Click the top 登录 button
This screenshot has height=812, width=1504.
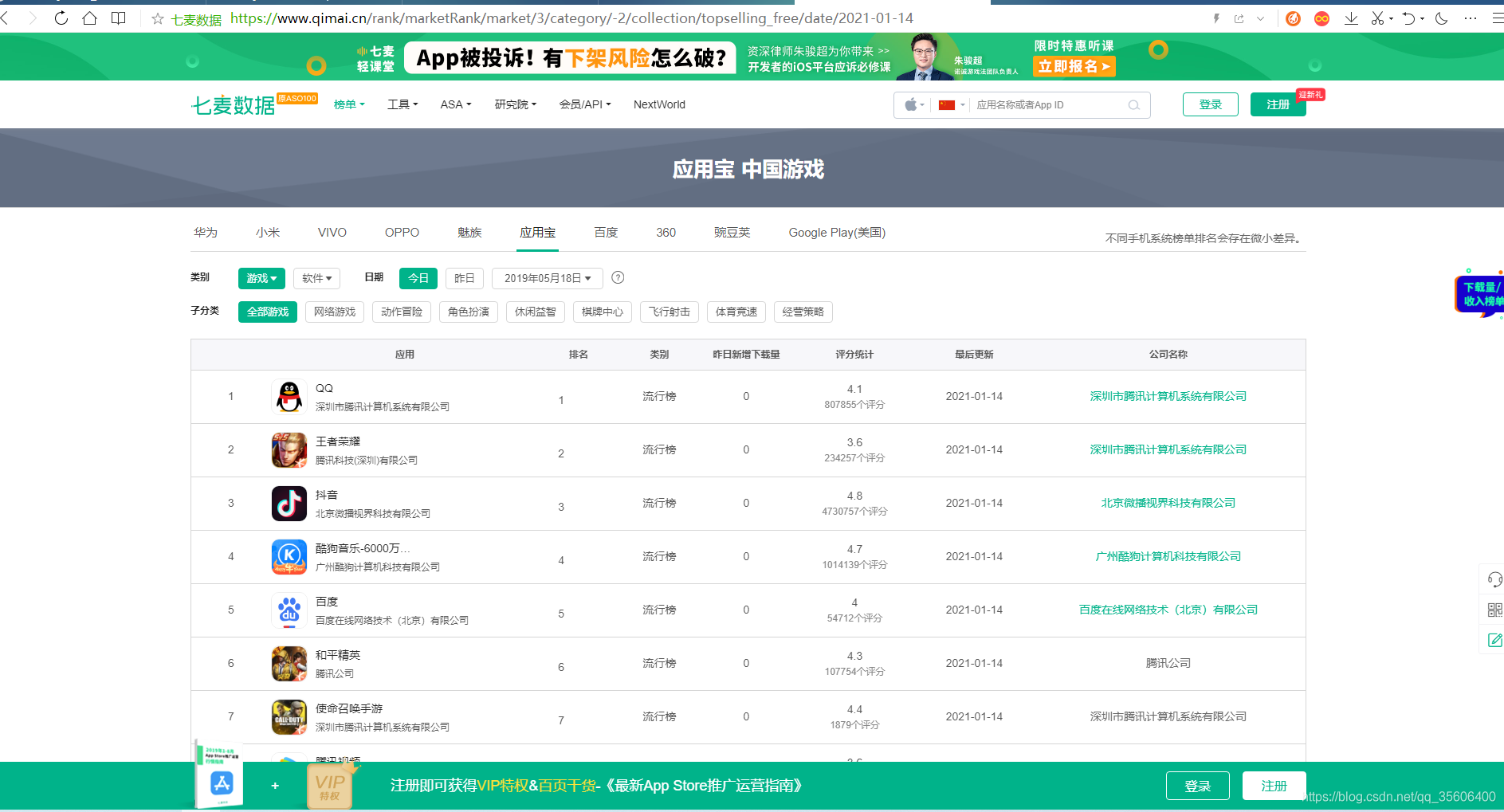(x=1210, y=104)
